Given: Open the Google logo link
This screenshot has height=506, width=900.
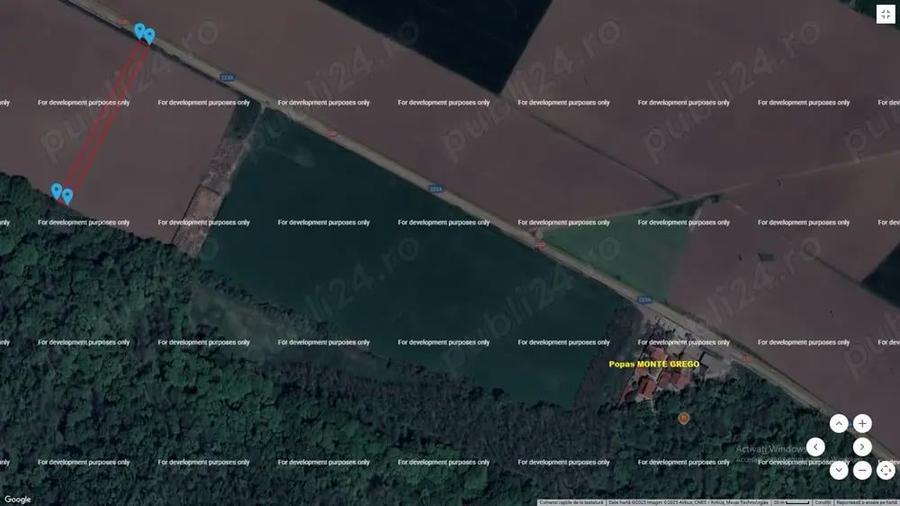Looking at the screenshot, I should [x=18, y=499].
